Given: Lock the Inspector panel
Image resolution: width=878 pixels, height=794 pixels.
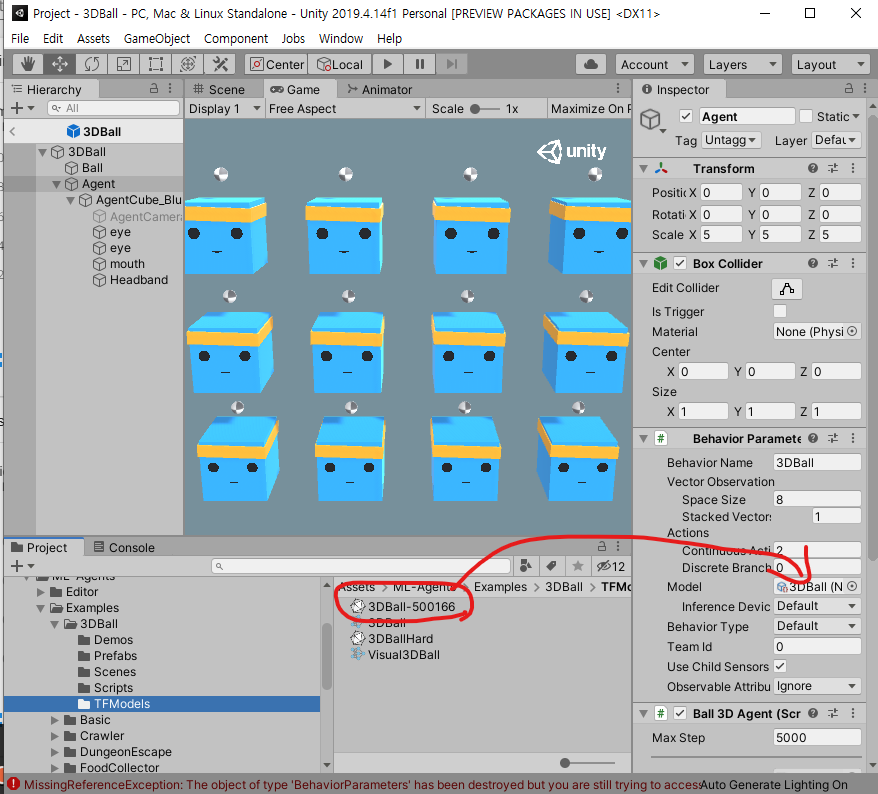Looking at the screenshot, I should tap(849, 88).
